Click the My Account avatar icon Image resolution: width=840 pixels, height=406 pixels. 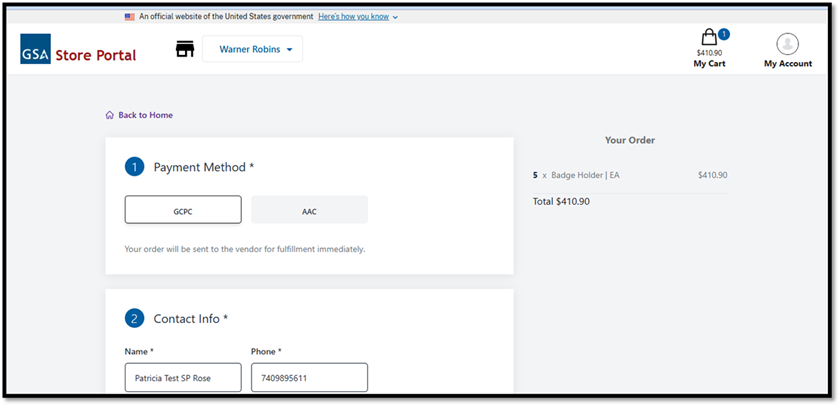click(788, 44)
